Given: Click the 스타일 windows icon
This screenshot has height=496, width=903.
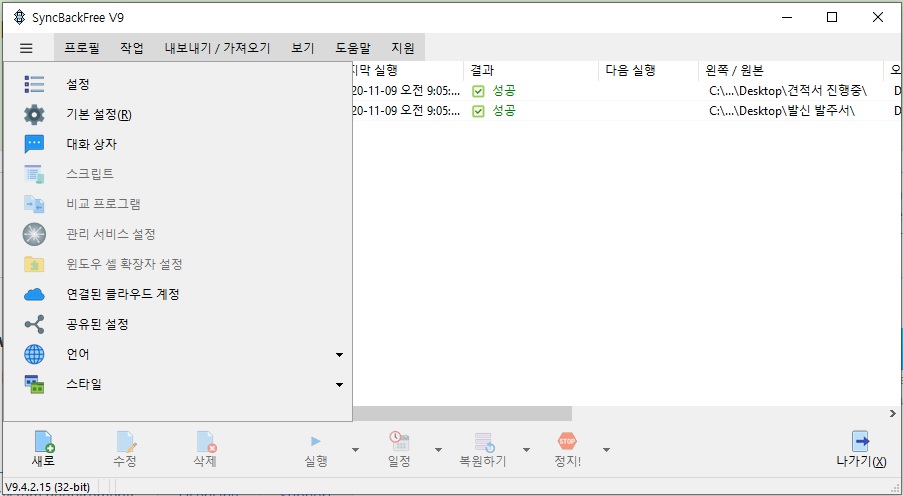Looking at the screenshot, I should [x=34, y=384].
